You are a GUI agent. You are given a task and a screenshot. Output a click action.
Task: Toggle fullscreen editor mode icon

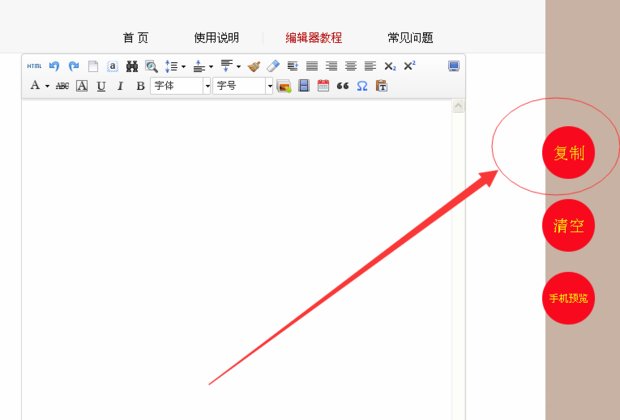pyautogui.click(x=454, y=66)
